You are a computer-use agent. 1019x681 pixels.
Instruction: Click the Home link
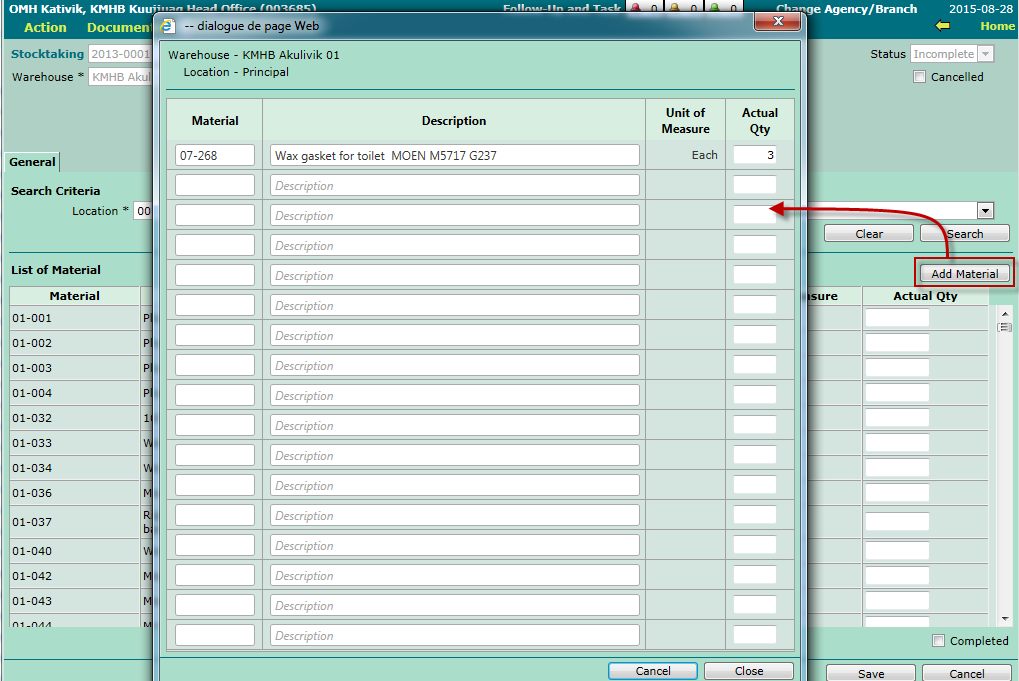[x=997, y=26]
